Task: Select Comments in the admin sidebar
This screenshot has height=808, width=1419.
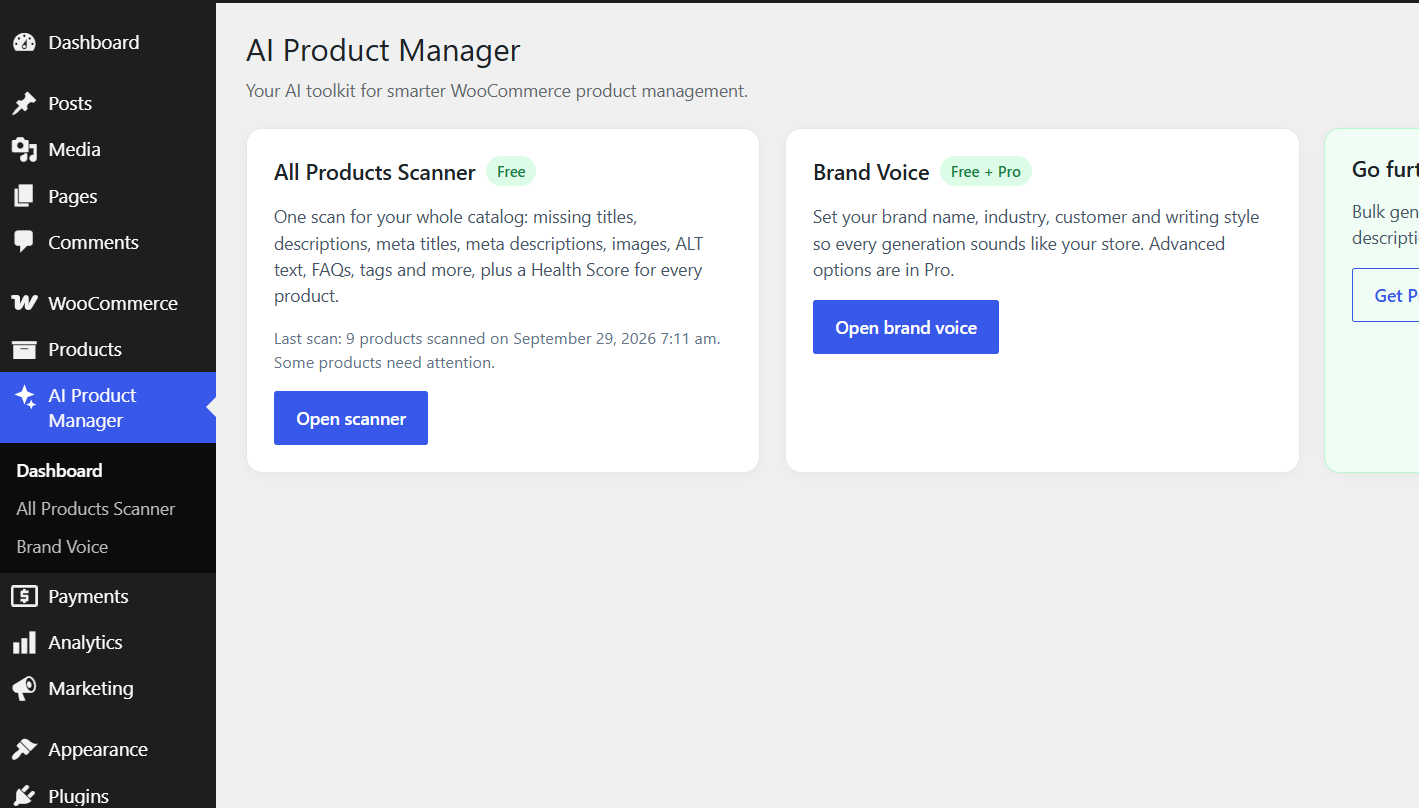Action: coord(108,243)
